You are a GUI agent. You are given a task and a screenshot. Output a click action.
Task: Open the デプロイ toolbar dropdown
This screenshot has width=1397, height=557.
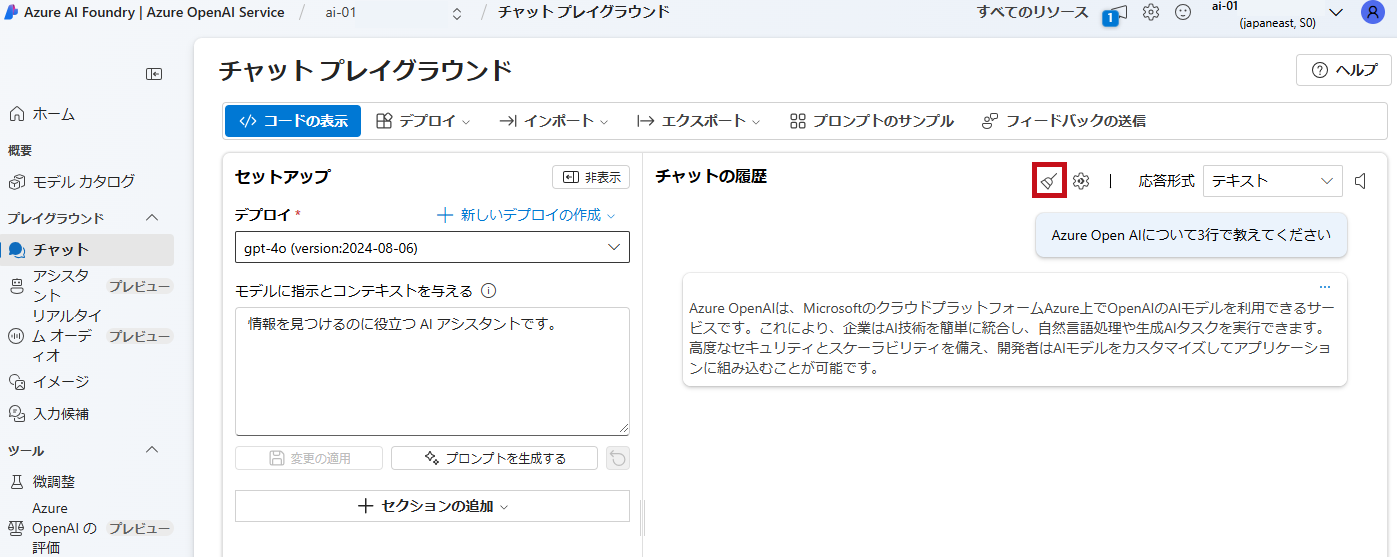coord(423,121)
